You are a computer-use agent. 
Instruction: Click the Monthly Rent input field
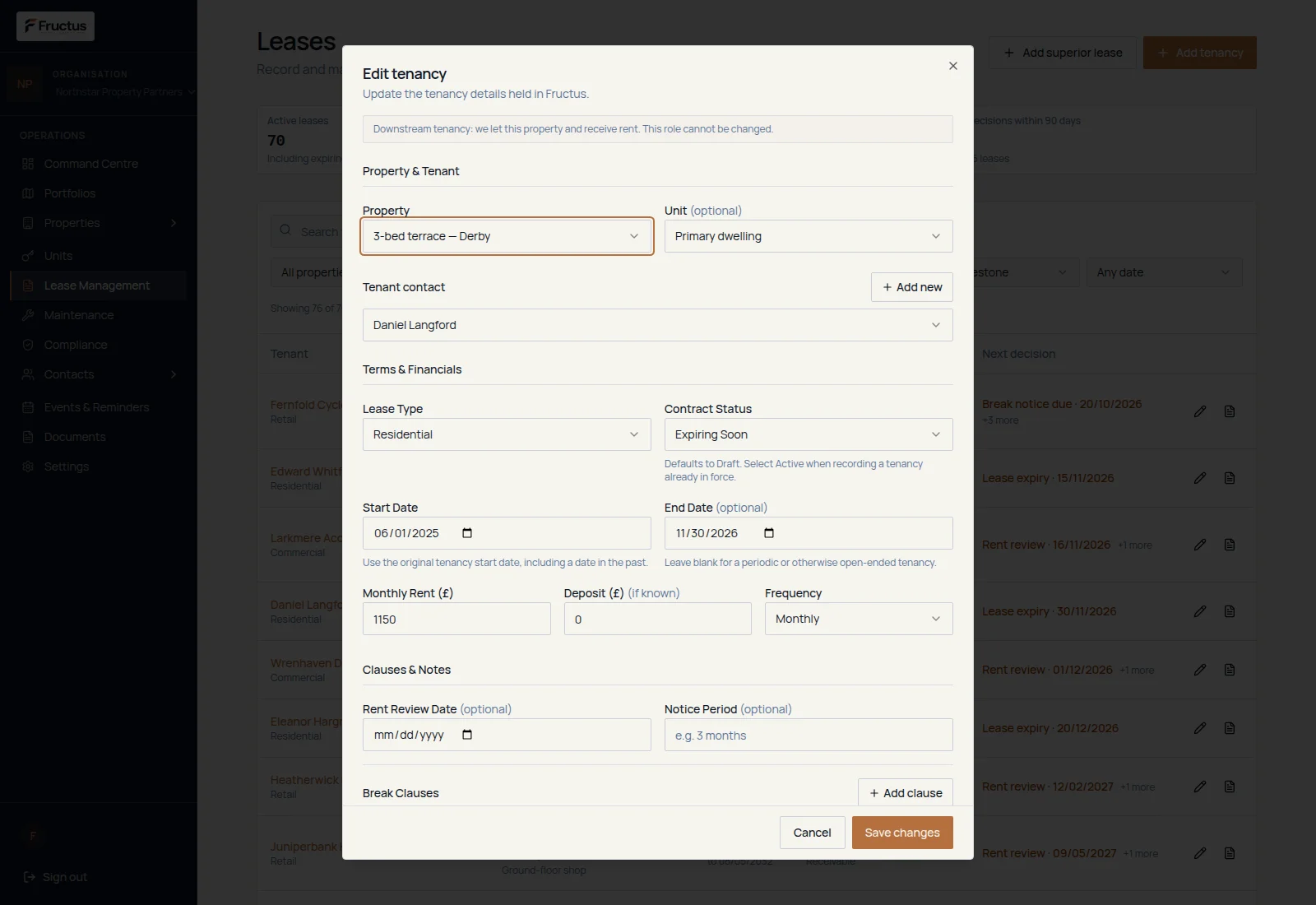pyautogui.click(x=456, y=619)
